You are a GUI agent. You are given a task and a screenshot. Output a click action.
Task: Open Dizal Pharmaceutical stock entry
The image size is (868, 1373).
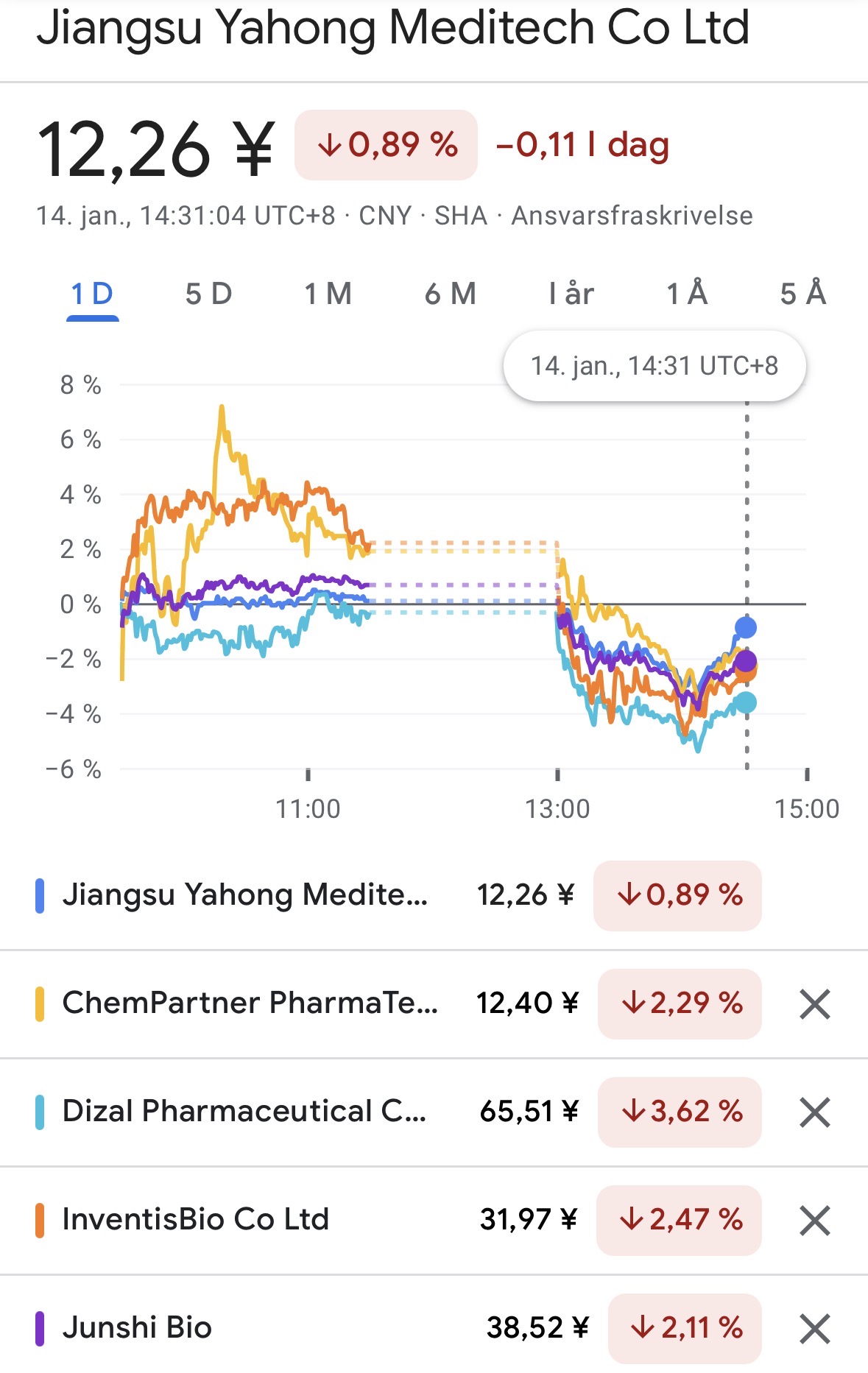[244, 1112]
